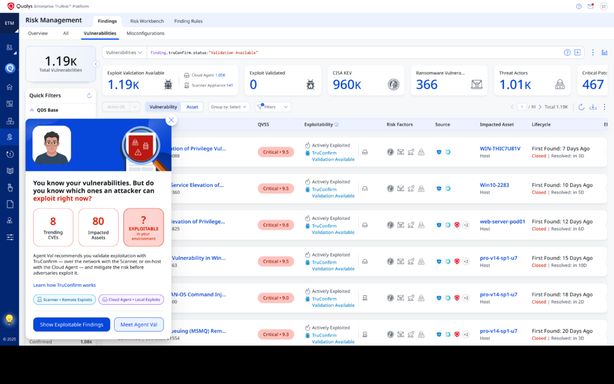Click the 366 Ransomware count
The image size is (614, 384).
point(426,85)
